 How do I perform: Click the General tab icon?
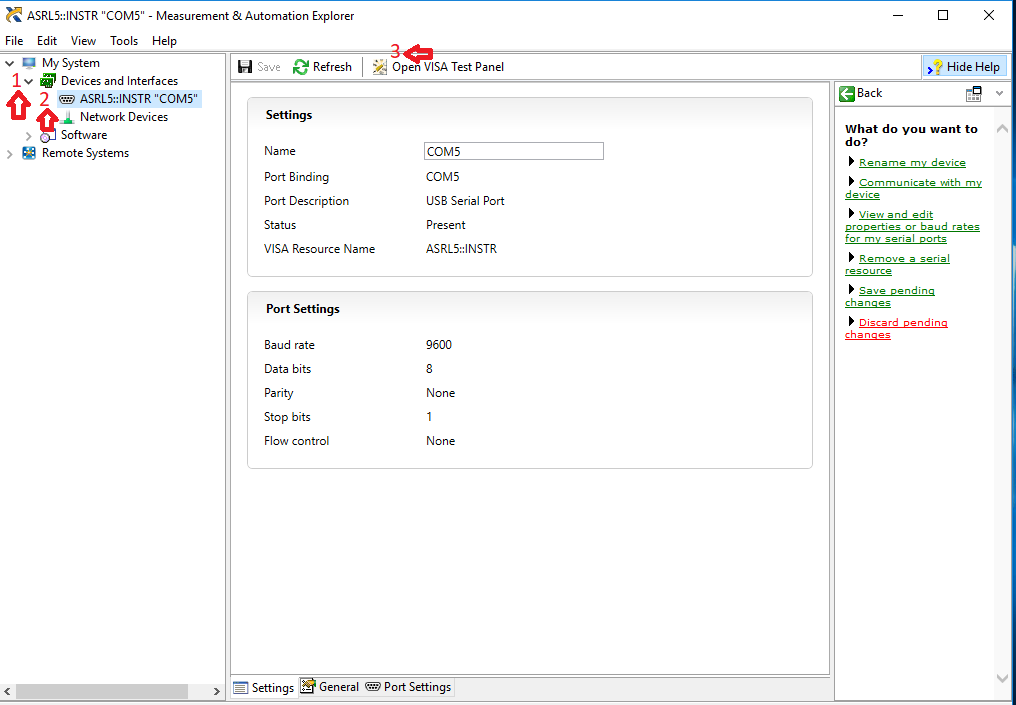(308, 686)
